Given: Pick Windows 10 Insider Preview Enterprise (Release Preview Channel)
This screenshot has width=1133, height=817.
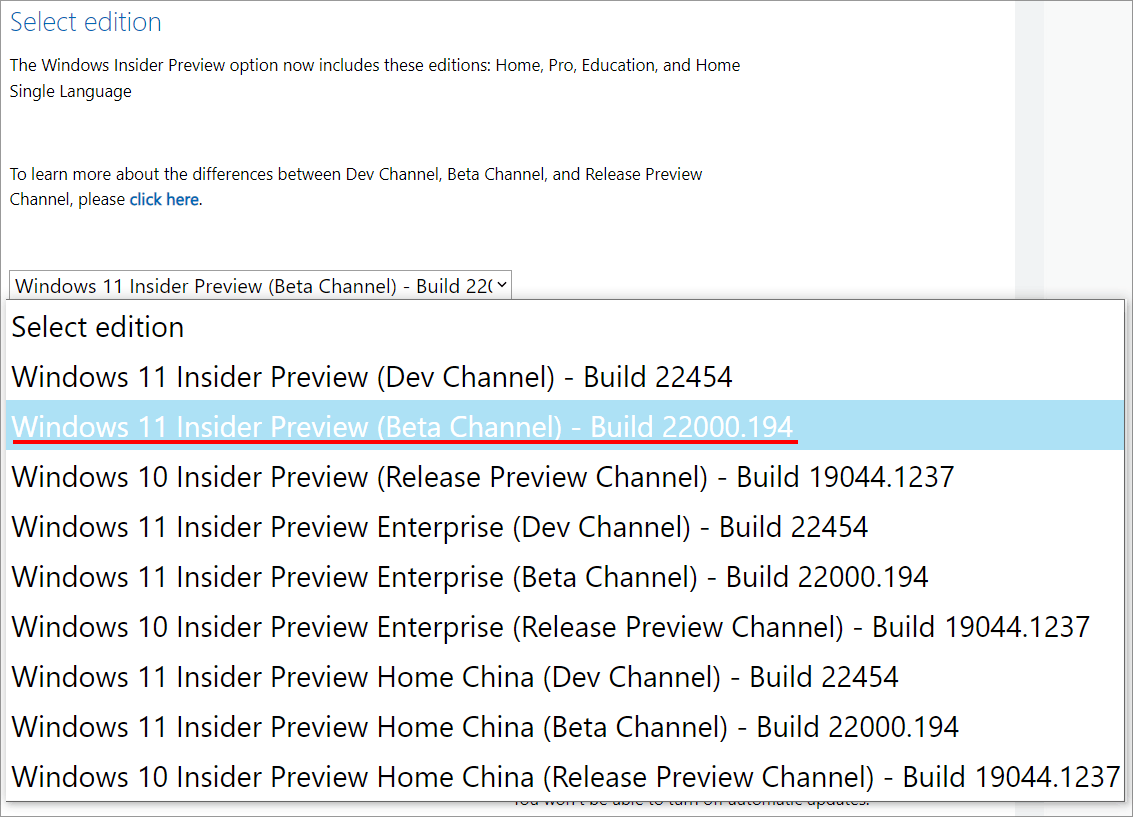Looking at the screenshot, I should pos(565,626).
